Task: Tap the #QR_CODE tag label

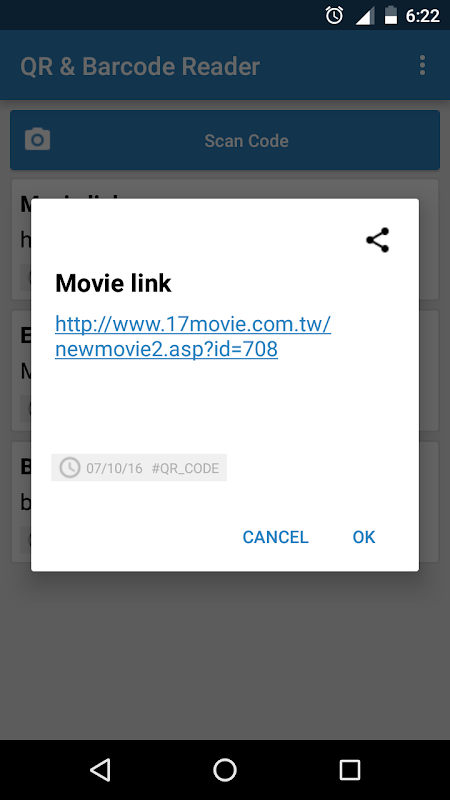Action: coord(185,468)
